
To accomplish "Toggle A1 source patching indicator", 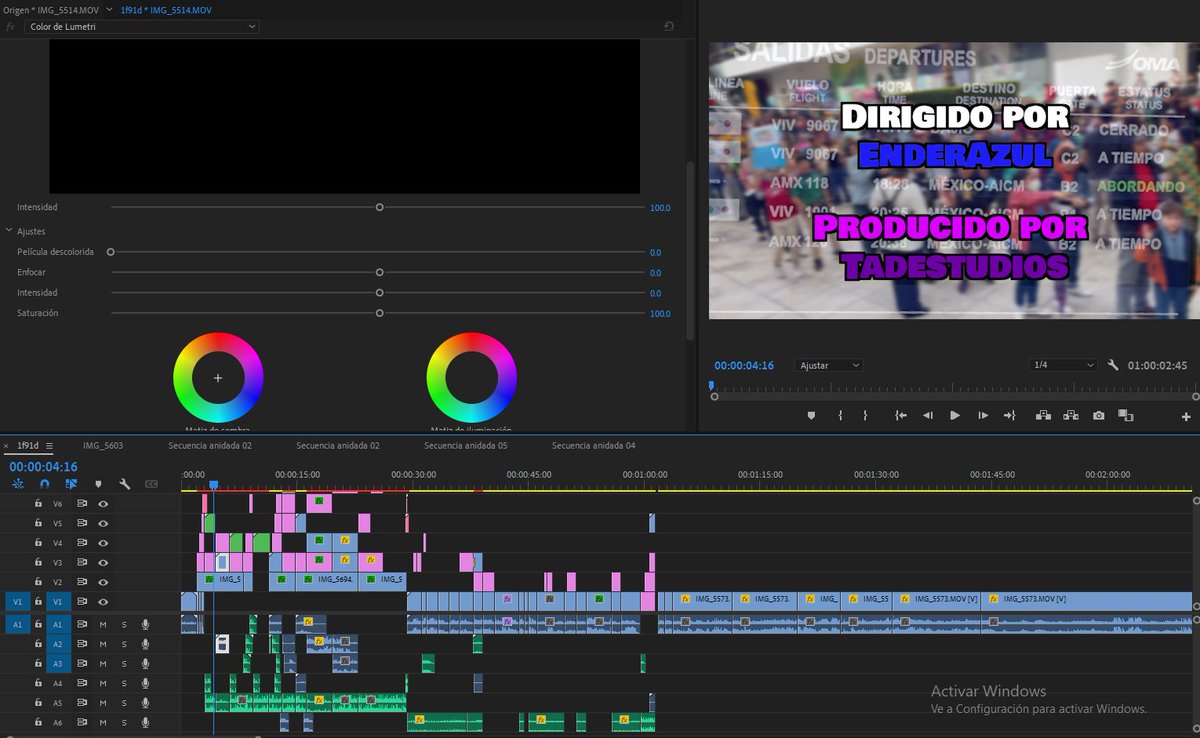I will (17, 624).
